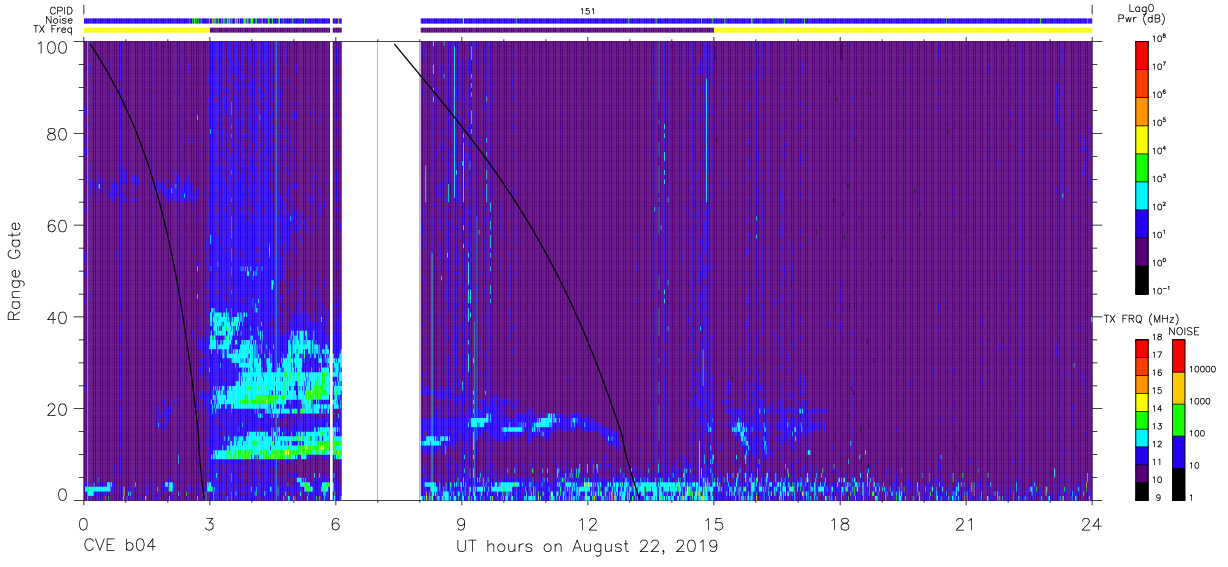Click the yellow TX Freq strip after hour 15
1228x567 pixels.
[903, 30]
